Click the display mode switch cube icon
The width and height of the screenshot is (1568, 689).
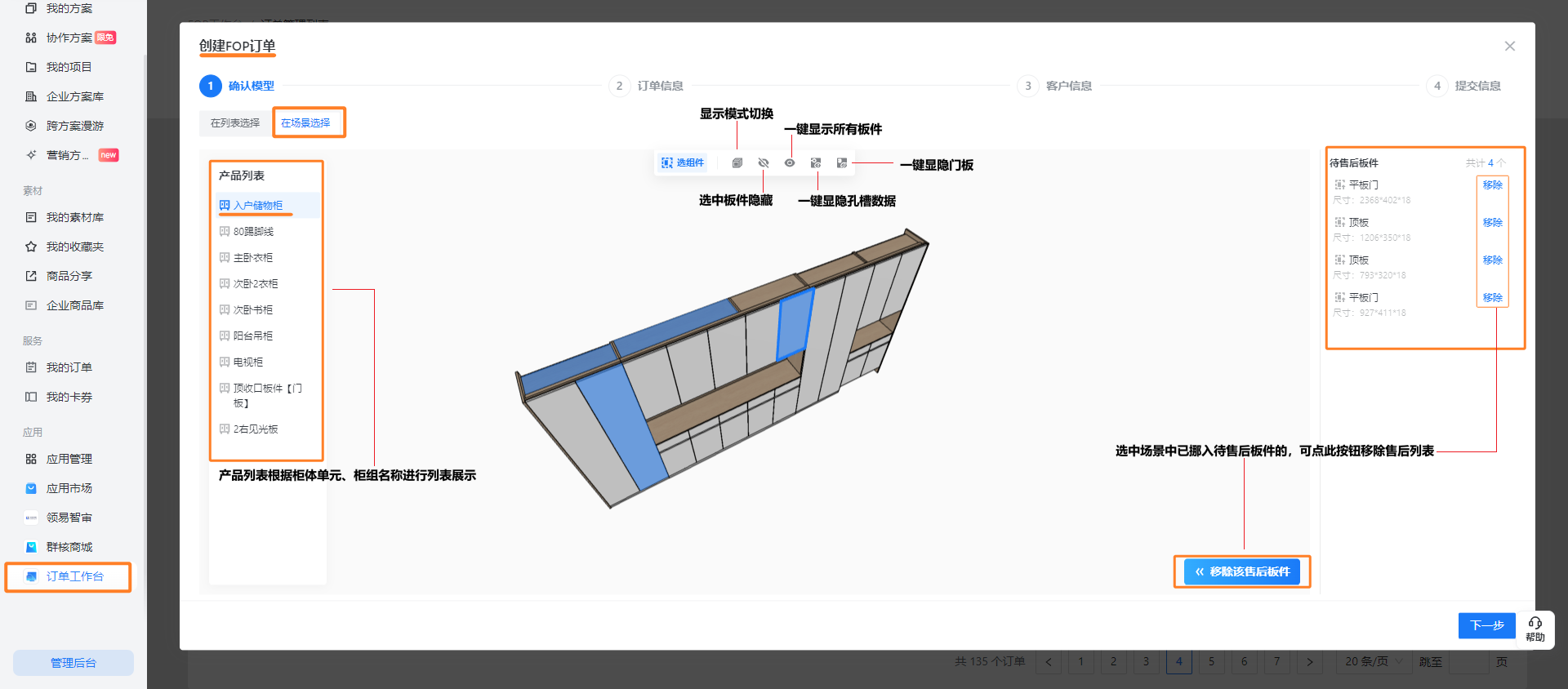pos(737,163)
